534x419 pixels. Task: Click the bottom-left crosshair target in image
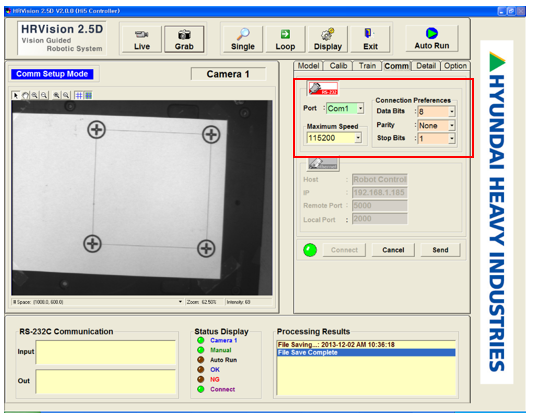(92, 244)
